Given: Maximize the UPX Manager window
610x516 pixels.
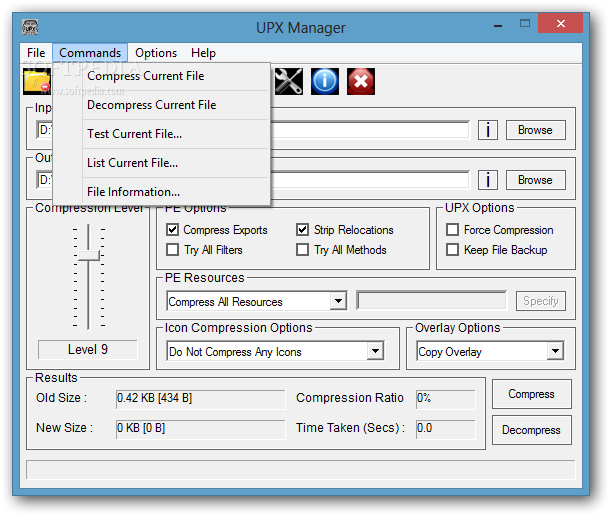Looking at the screenshot, I should click(x=525, y=24).
